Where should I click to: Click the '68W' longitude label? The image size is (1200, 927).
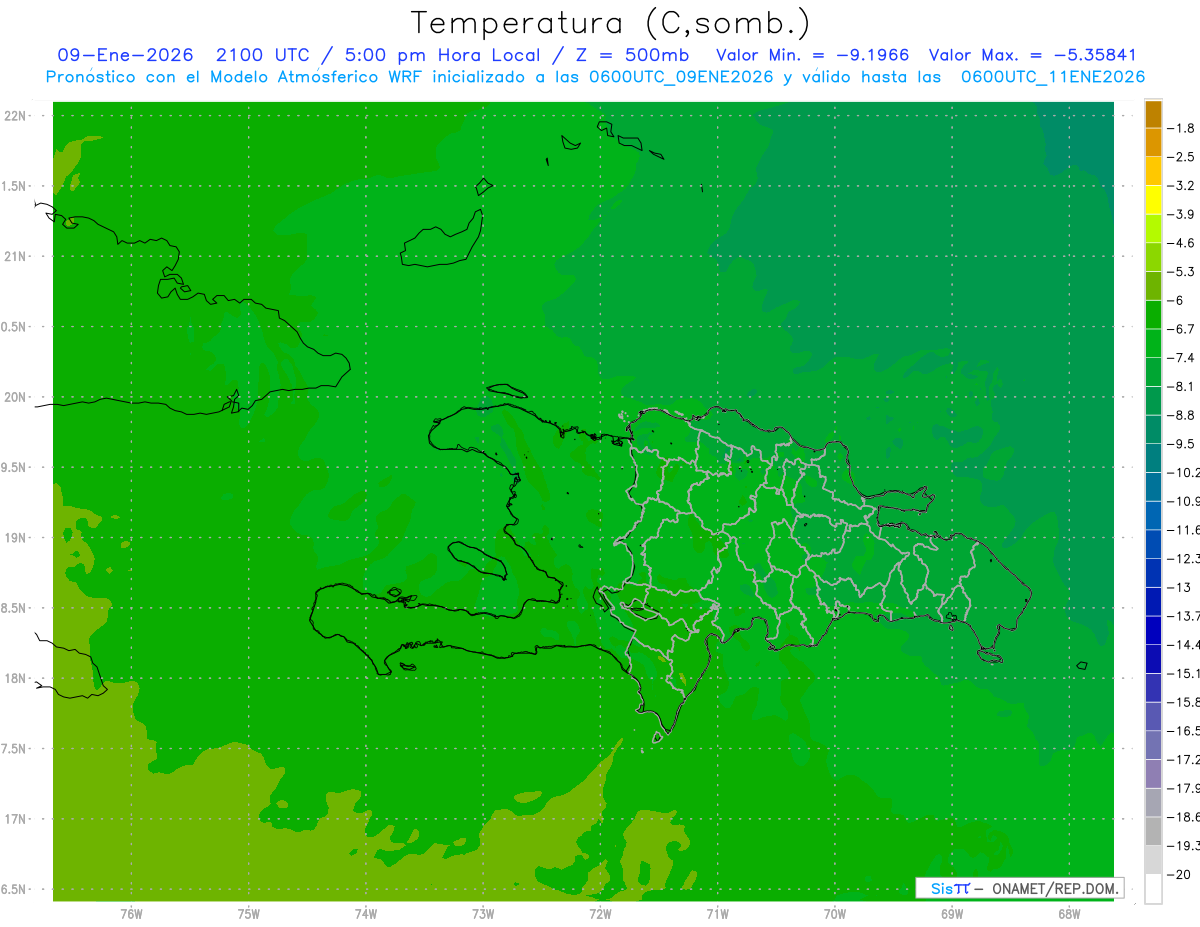(1068, 913)
